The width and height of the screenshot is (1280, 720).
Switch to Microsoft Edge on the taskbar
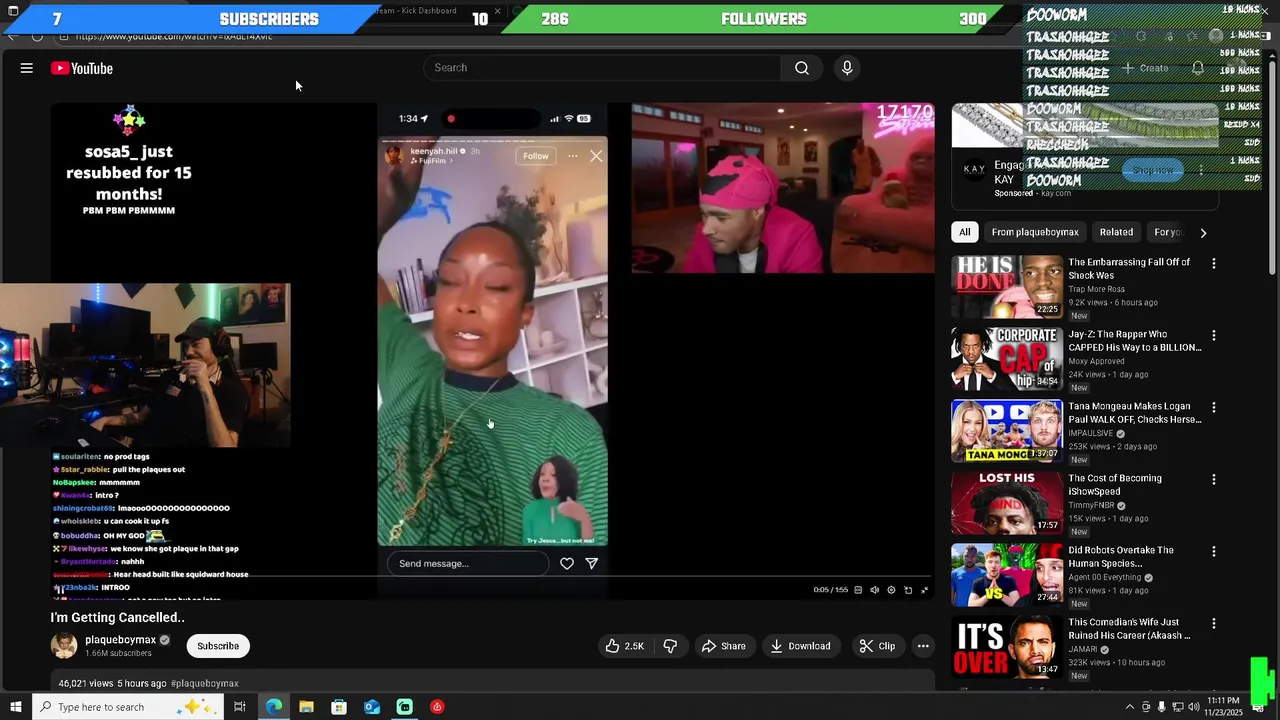(x=274, y=707)
